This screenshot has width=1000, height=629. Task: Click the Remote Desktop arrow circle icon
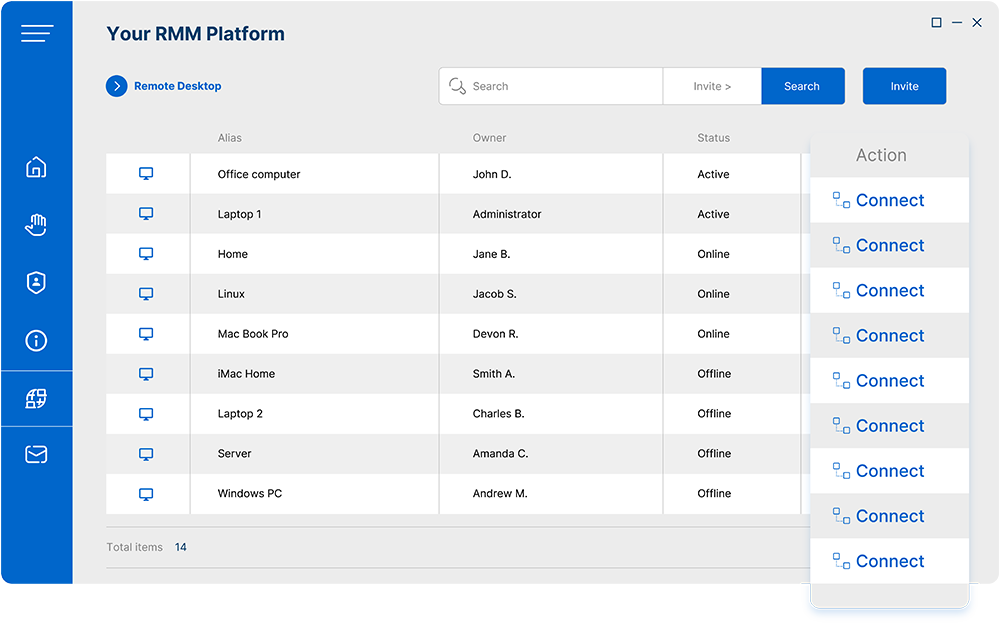[117, 86]
